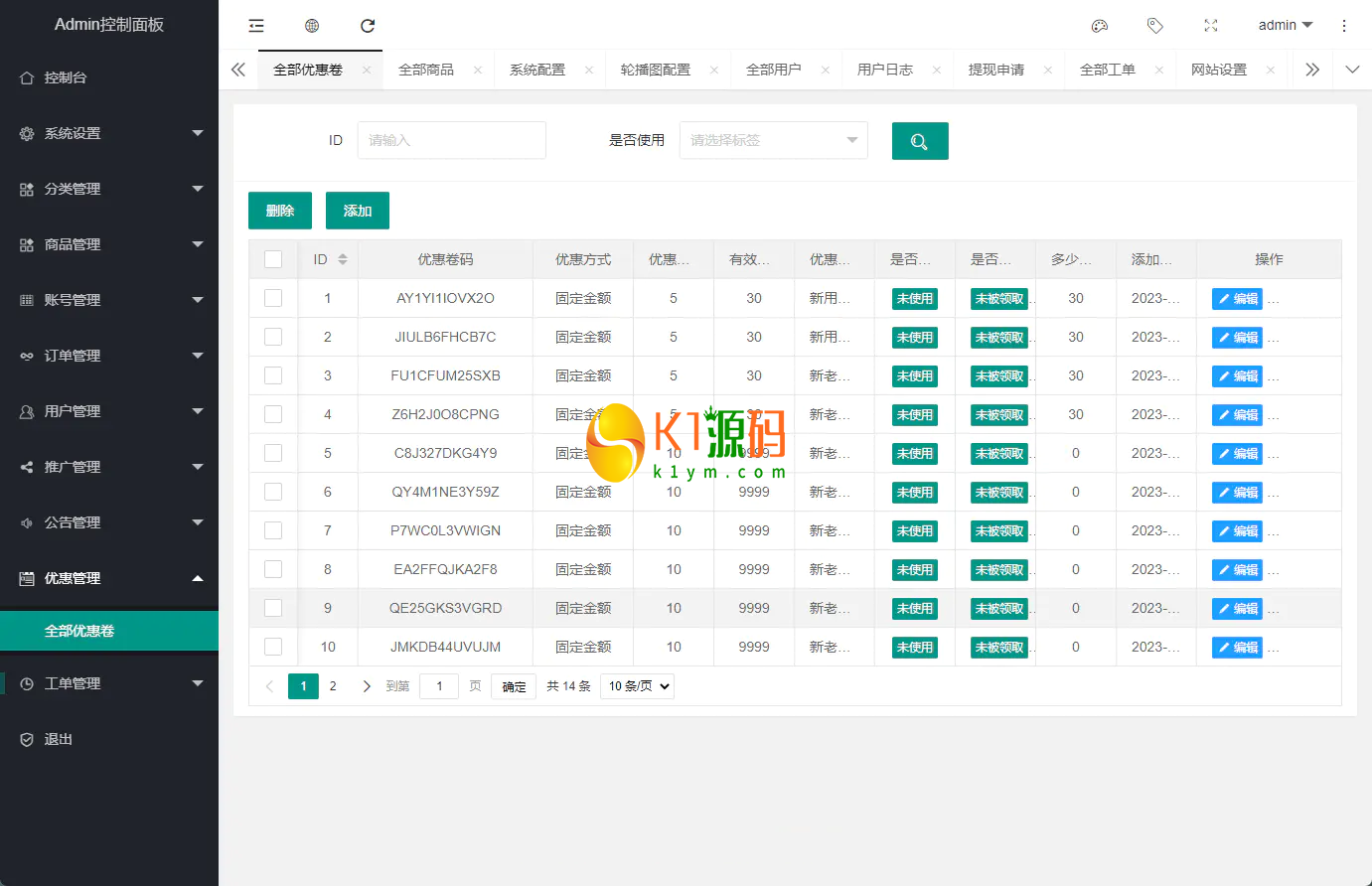This screenshot has height=886, width=1372.
Task: Toggle fullscreen mode icon
Action: pyautogui.click(x=1210, y=26)
